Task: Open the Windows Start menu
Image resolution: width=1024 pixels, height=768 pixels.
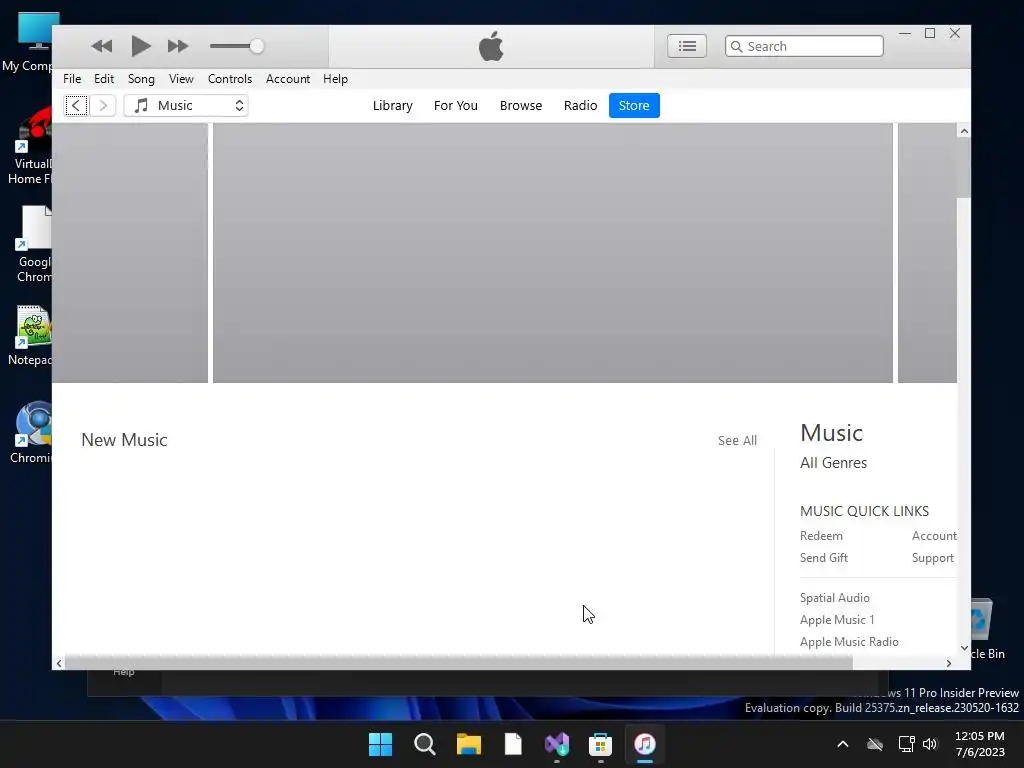Action: point(380,744)
